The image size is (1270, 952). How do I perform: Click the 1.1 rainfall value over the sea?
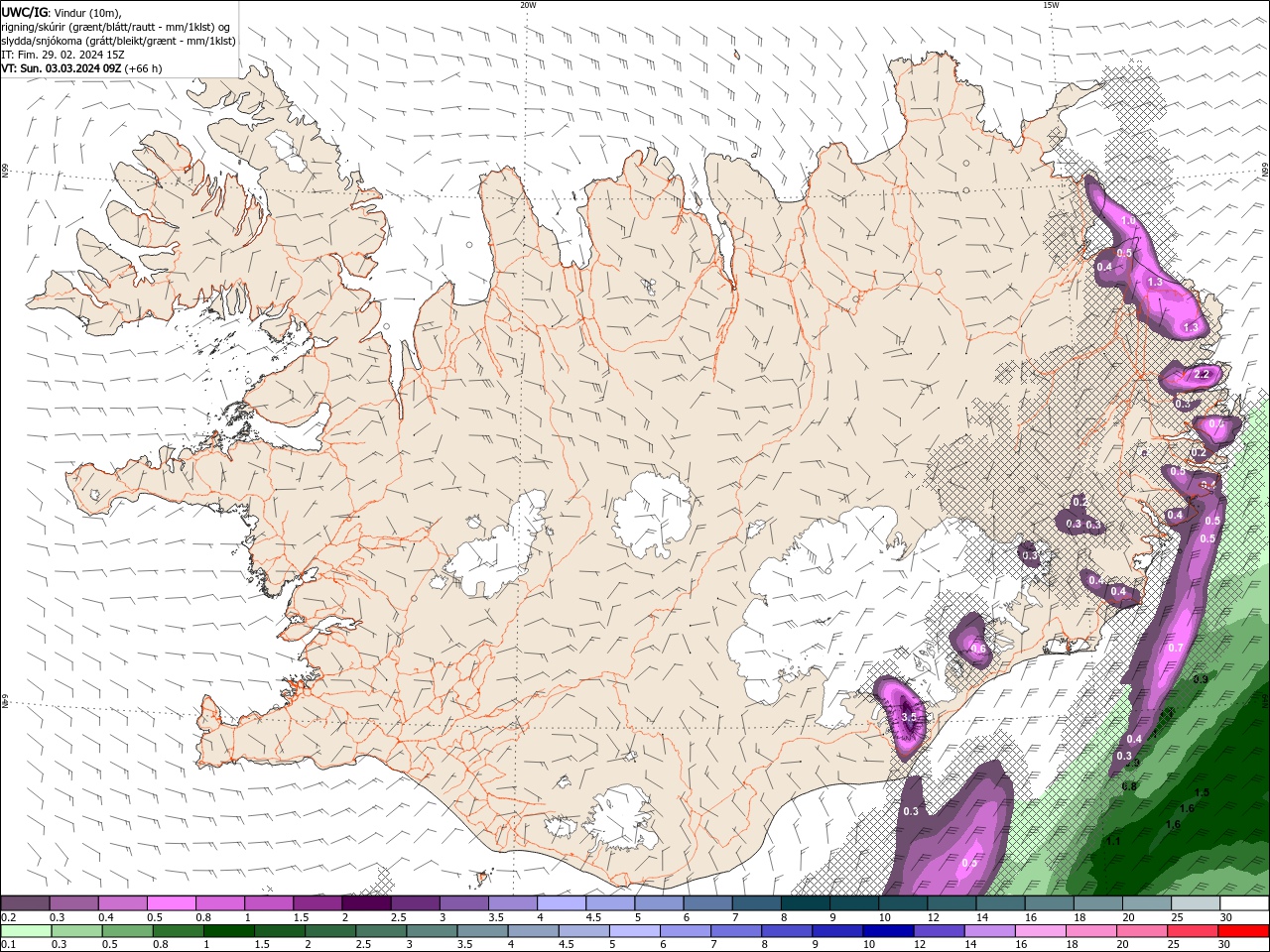pos(1113,841)
